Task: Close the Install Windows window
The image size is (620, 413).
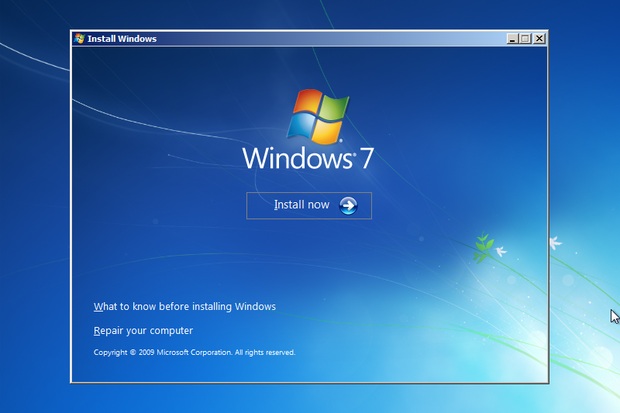Action: [x=539, y=38]
